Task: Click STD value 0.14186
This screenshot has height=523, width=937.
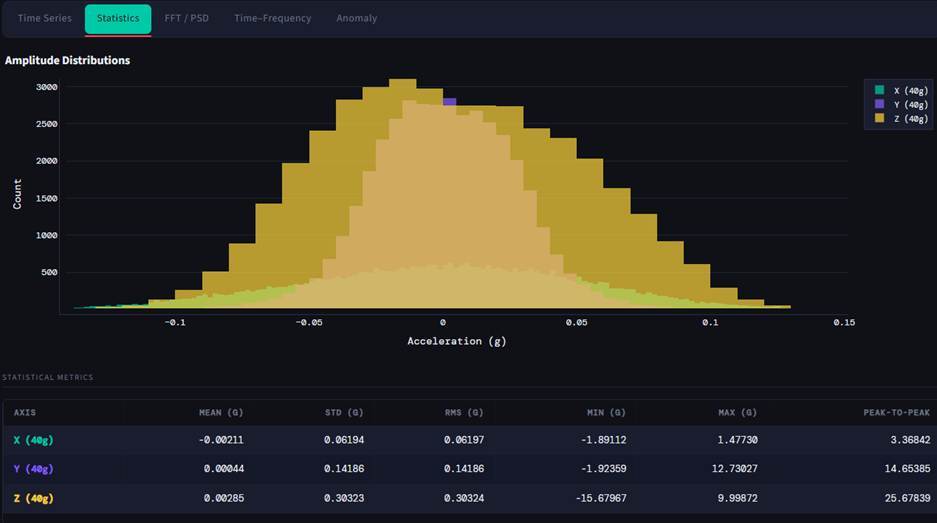Action: coord(344,469)
